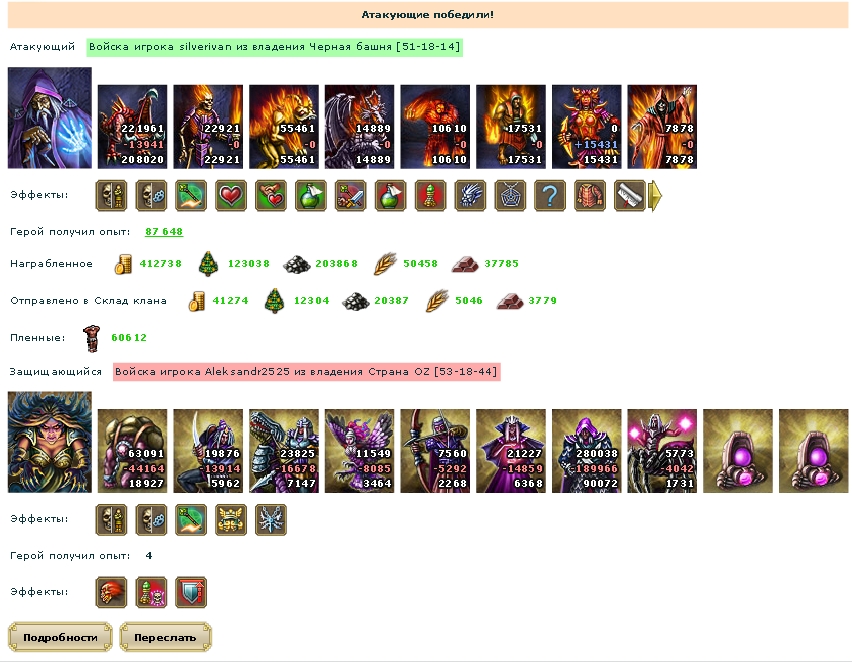852x662 pixels.
Task: Click the captives icon beside 60612
Action: [x=92, y=338]
